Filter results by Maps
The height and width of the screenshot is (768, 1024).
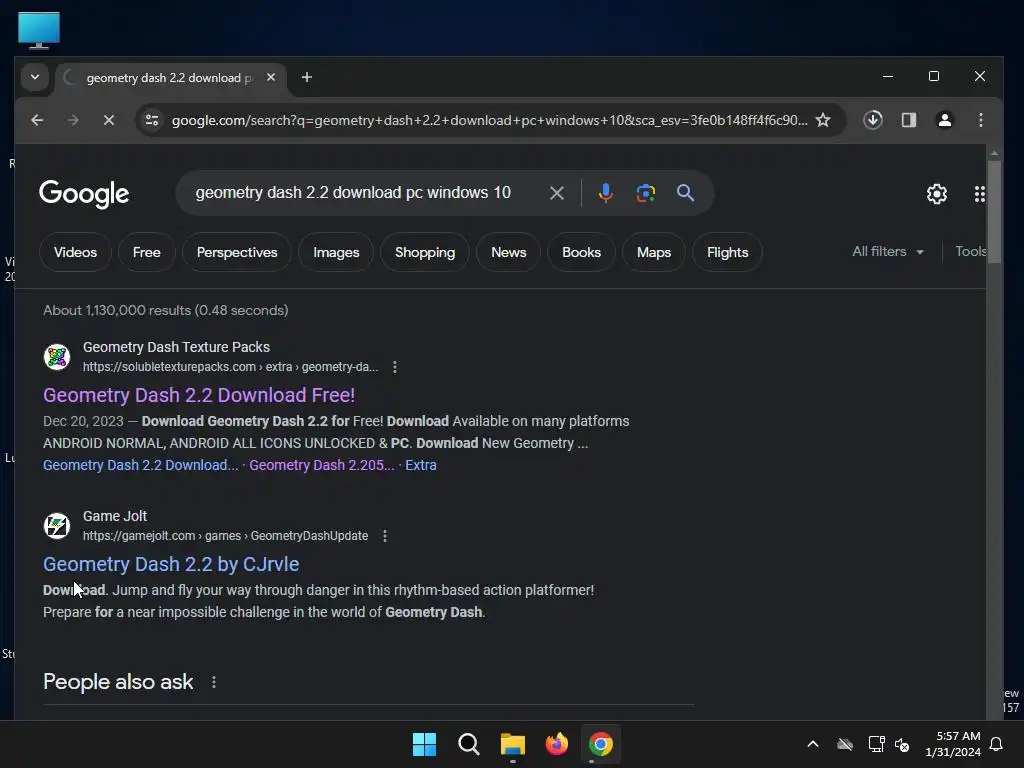click(654, 253)
